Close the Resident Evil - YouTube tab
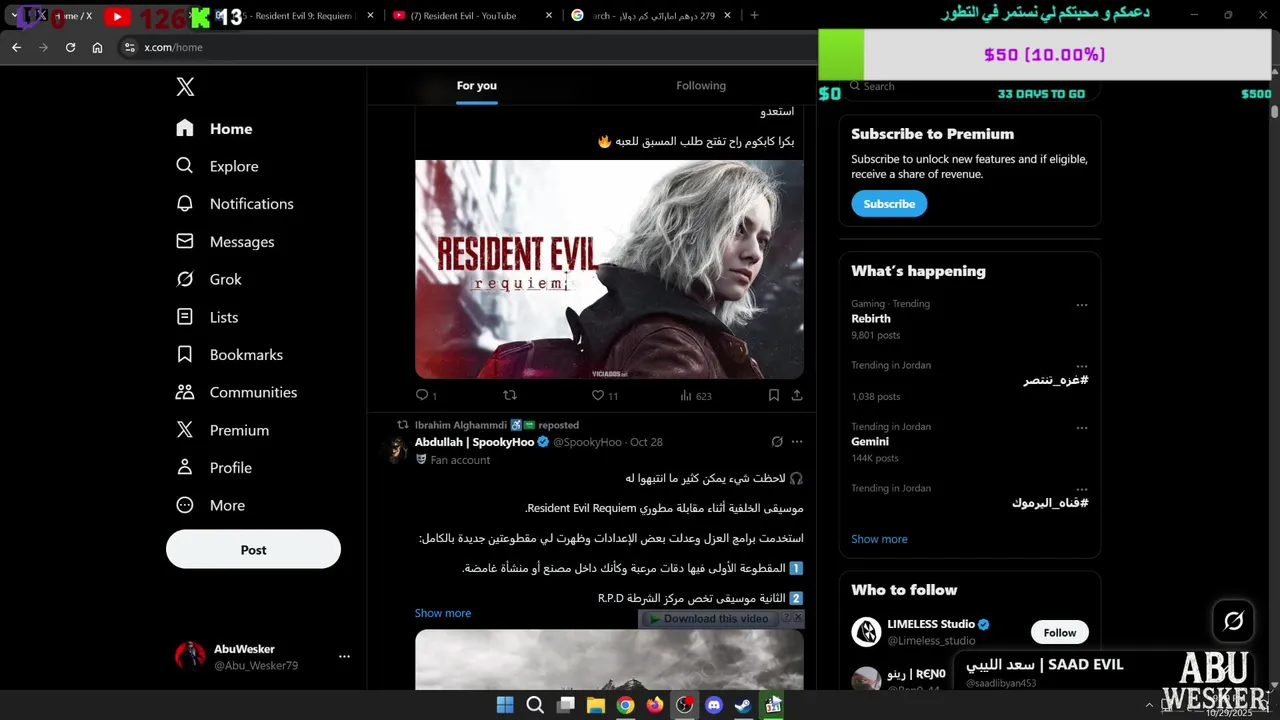Viewport: 1280px width, 720px height. 549,16
